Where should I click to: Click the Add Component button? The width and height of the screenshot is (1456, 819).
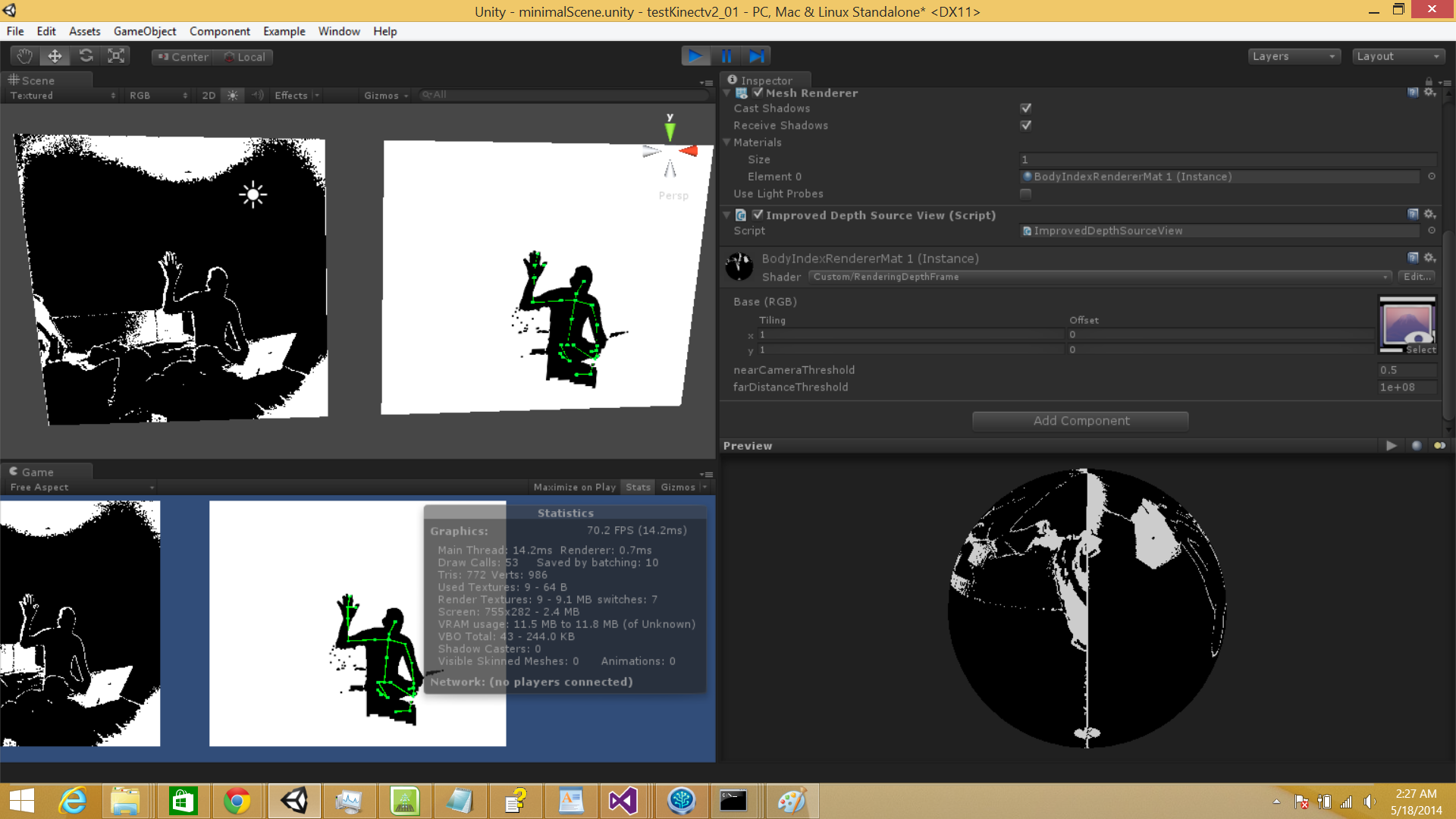pyautogui.click(x=1080, y=421)
